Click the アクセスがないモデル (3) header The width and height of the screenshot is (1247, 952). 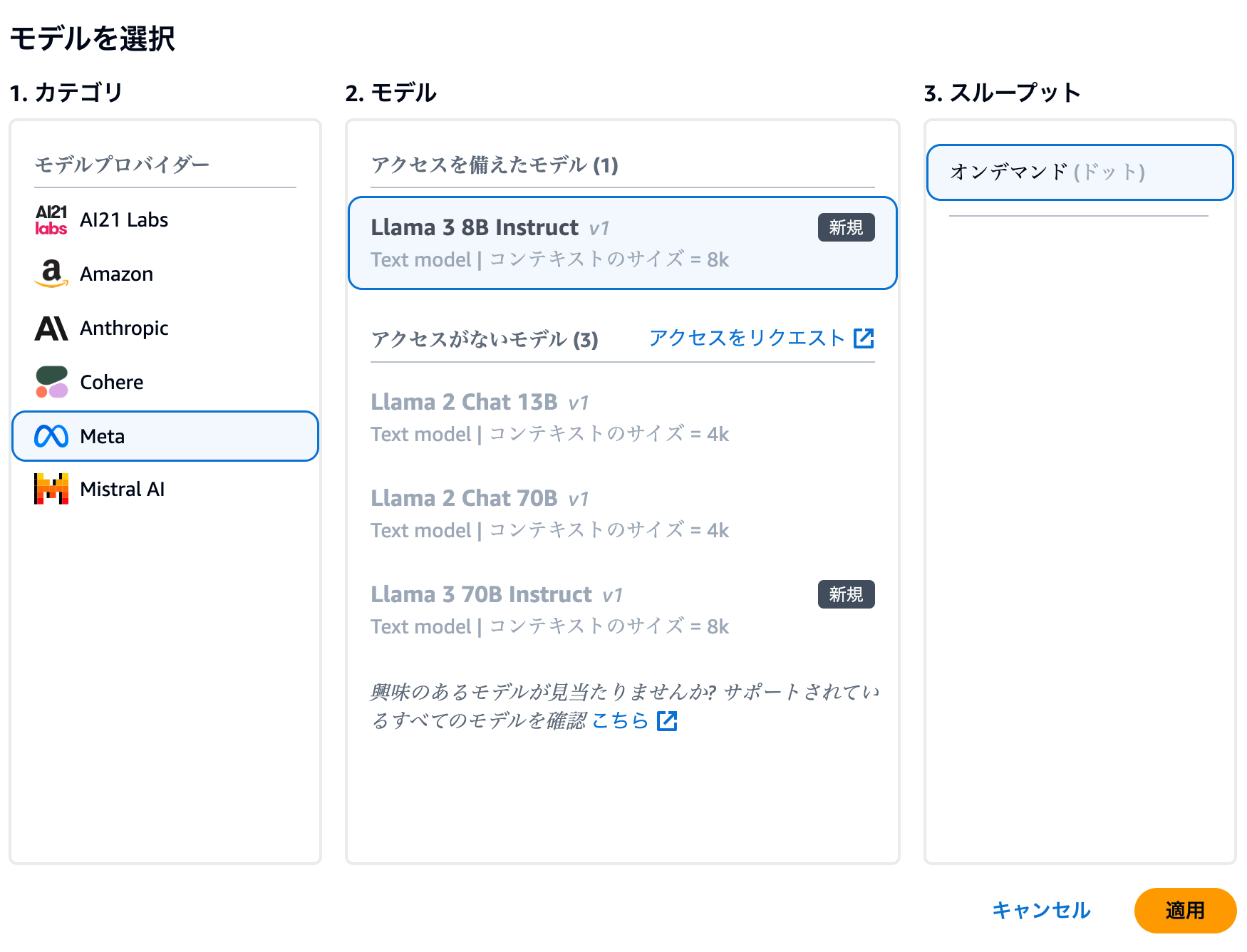tap(485, 339)
